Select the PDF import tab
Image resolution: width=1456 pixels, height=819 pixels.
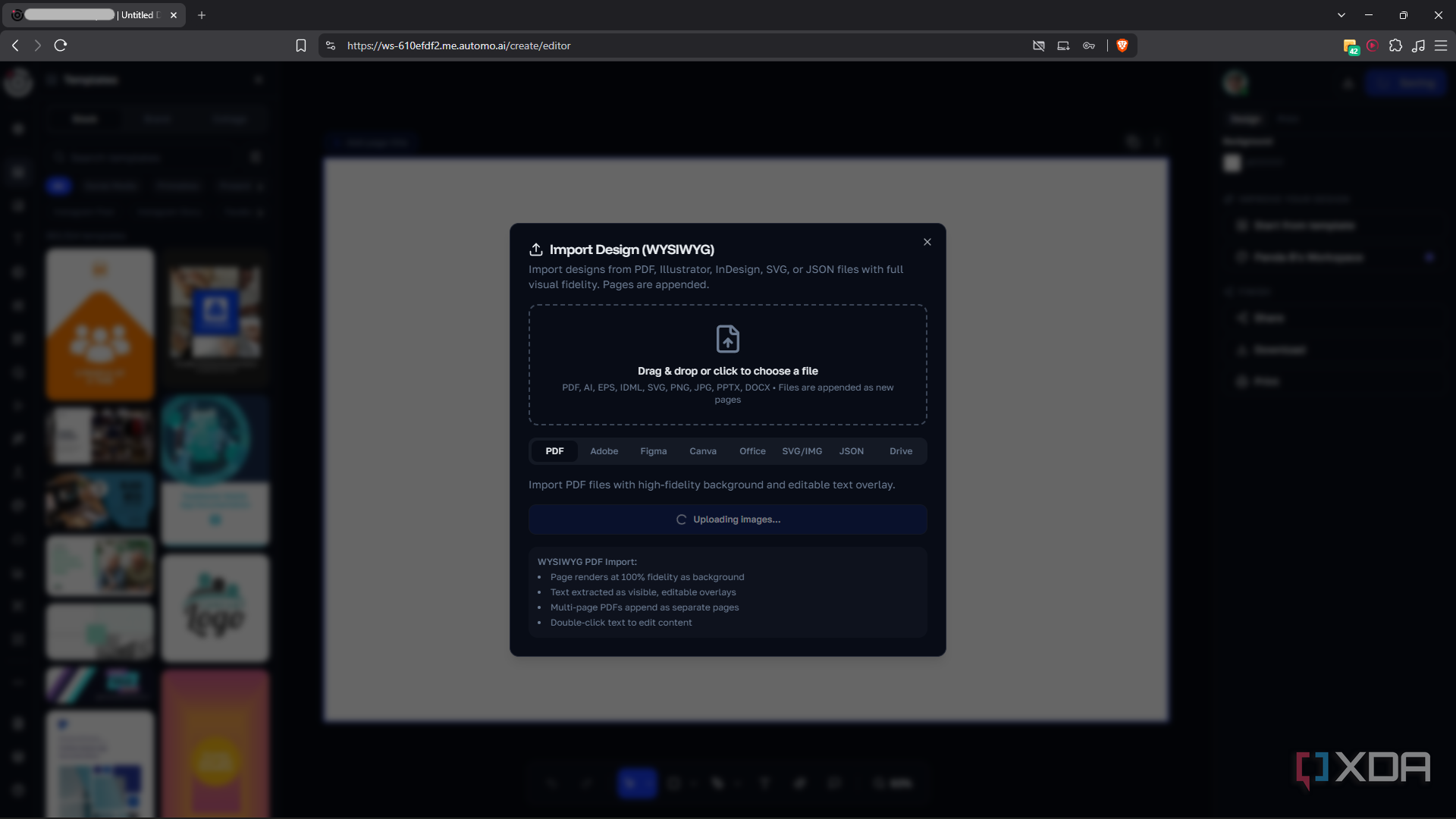554,451
